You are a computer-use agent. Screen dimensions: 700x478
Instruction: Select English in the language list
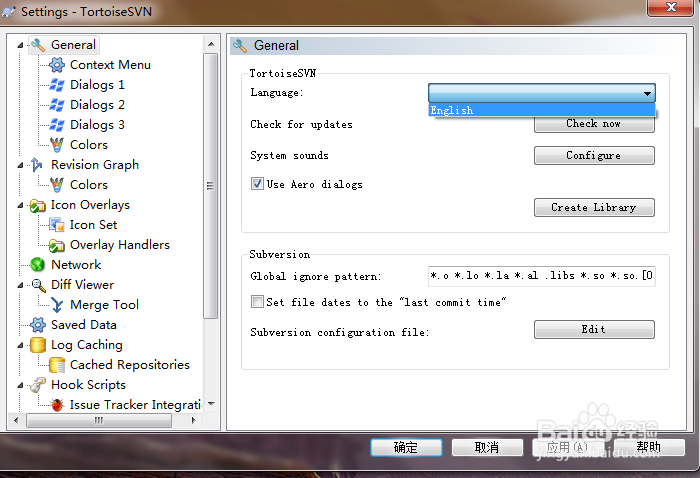pos(542,110)
